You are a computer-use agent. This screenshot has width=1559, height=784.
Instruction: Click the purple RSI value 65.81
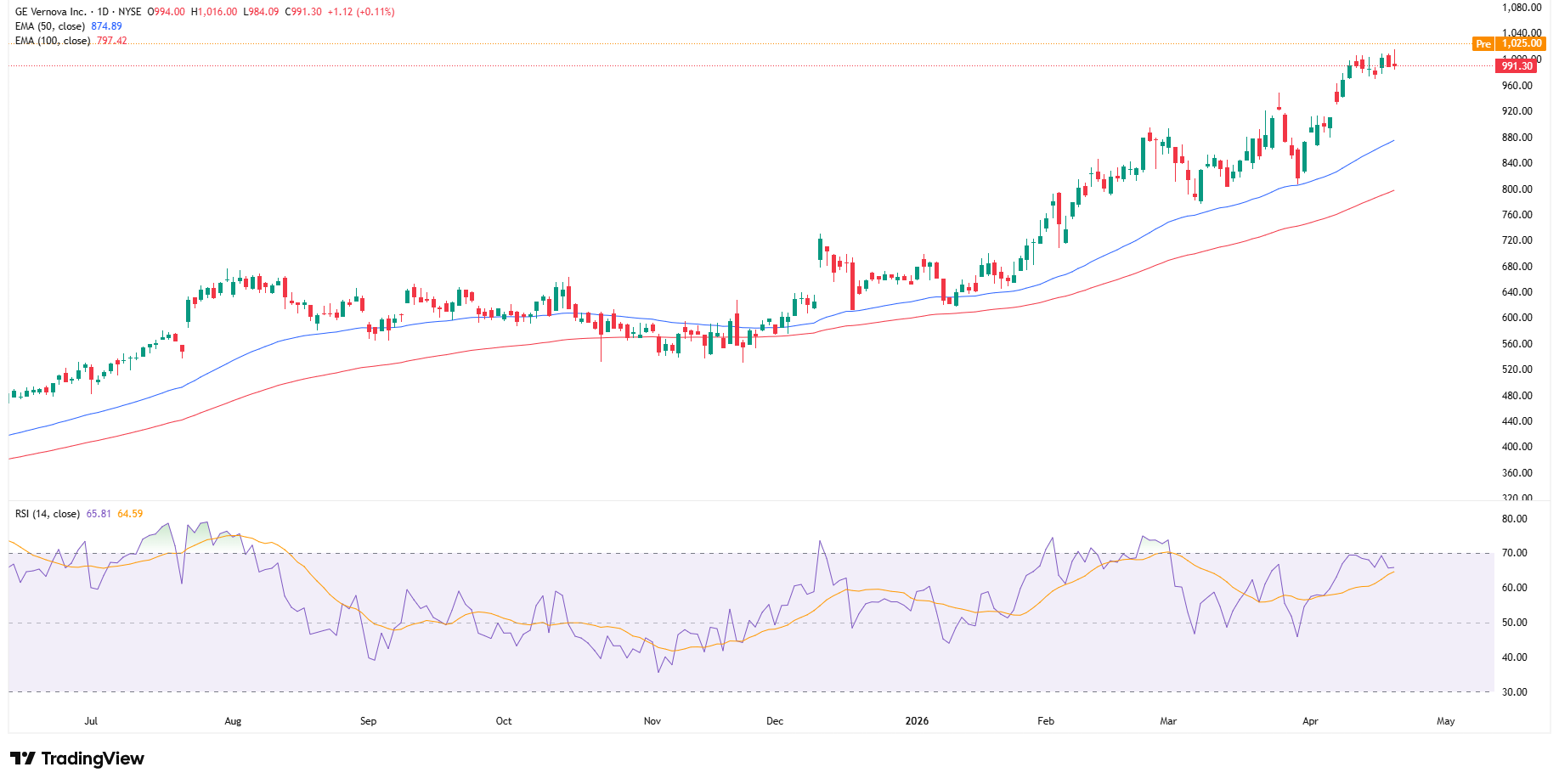pyautogui.click(x=99, y=514)
